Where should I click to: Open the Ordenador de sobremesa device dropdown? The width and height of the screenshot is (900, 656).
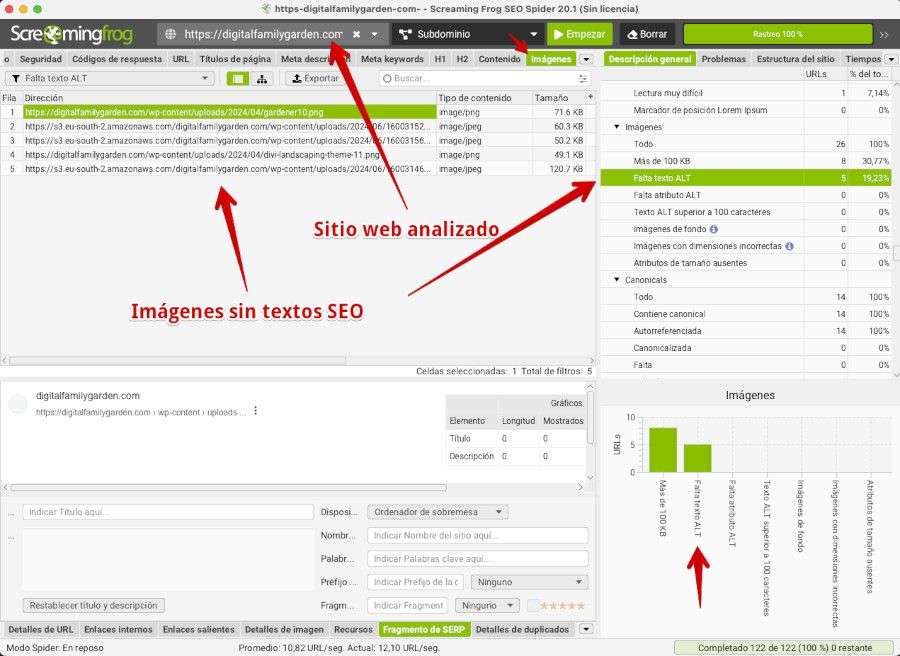[x=437, y=512]
